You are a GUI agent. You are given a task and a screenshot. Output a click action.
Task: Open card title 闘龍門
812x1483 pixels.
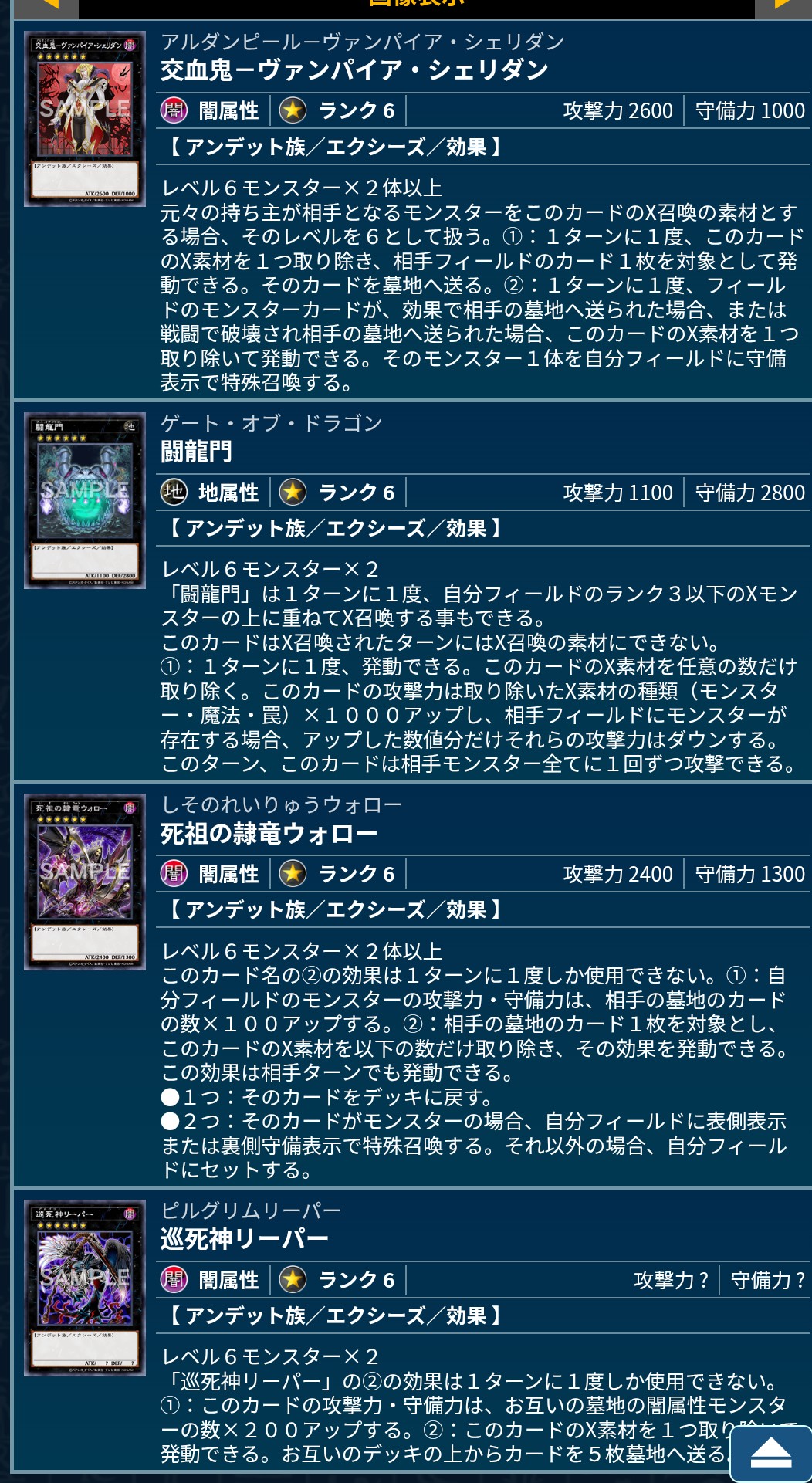click(196, 452)
